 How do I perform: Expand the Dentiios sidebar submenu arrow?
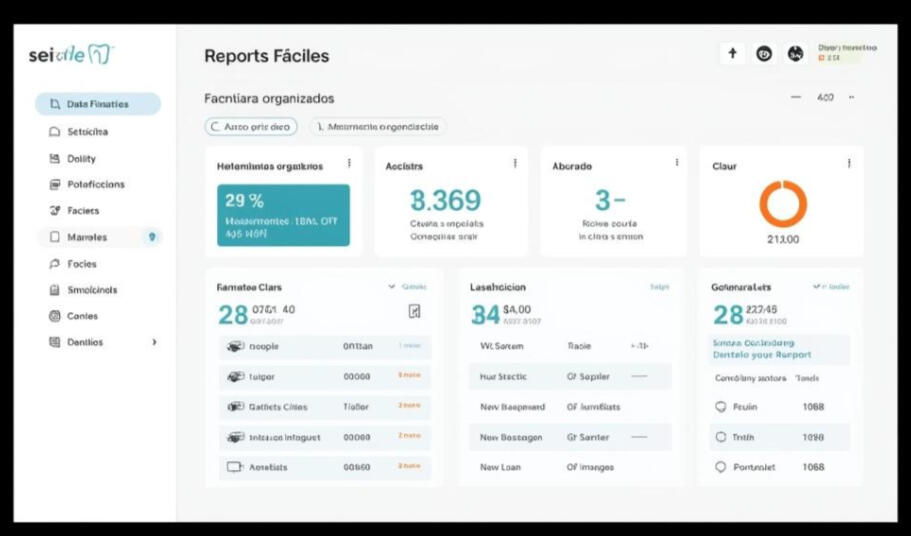[154, 342]
